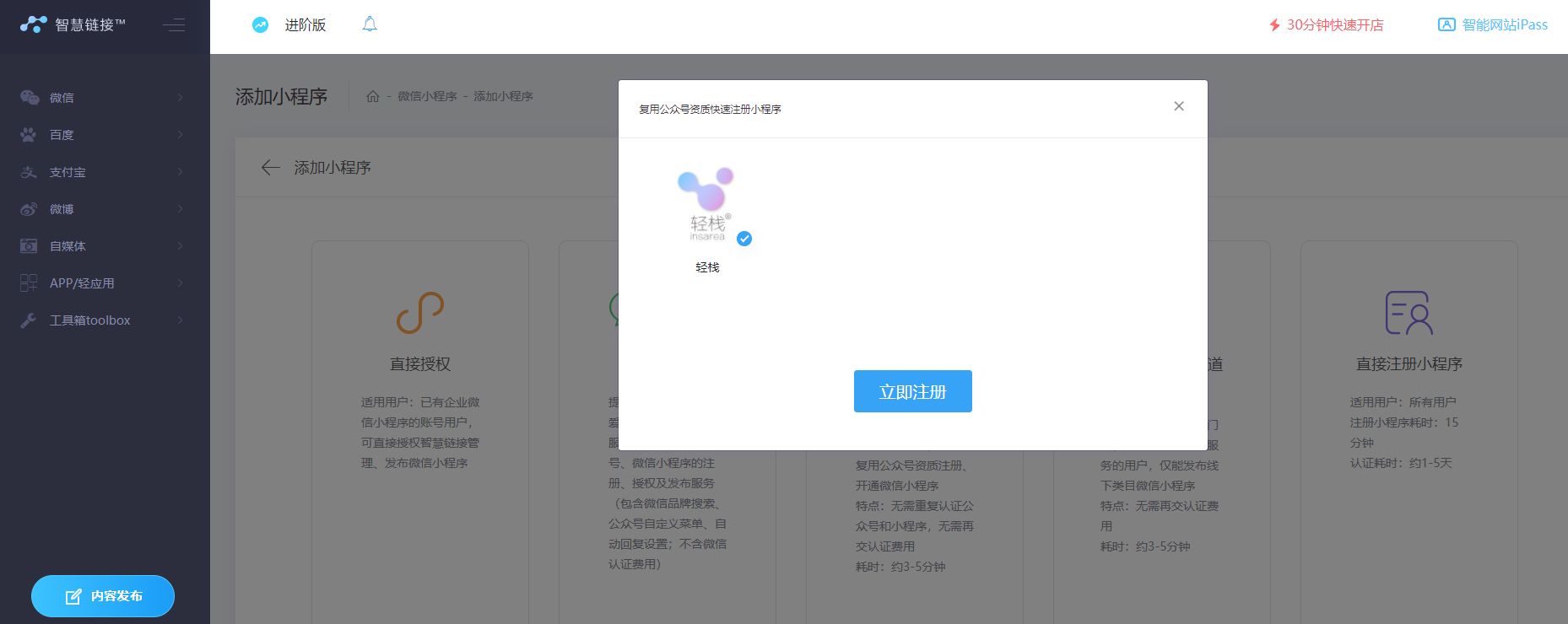
Task: Click the 添加小程序 breadcrumb text
Action: tap(503, 96)
